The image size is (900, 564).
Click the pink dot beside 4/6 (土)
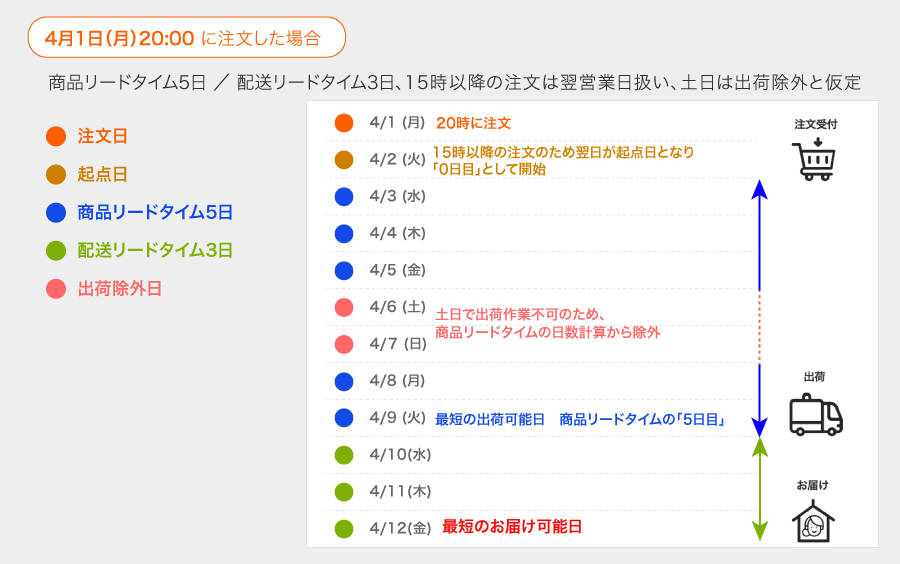(x=344, y=307)
